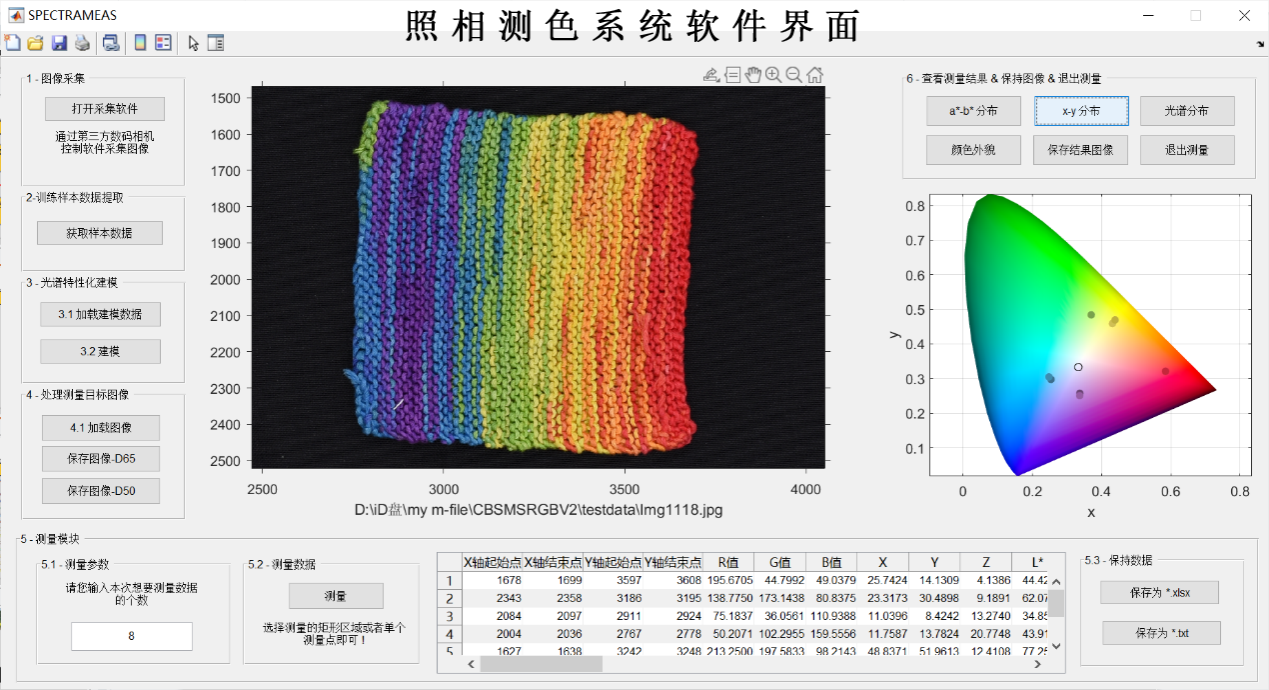Click the 4.1 加载图像 button

pos(101,428)
